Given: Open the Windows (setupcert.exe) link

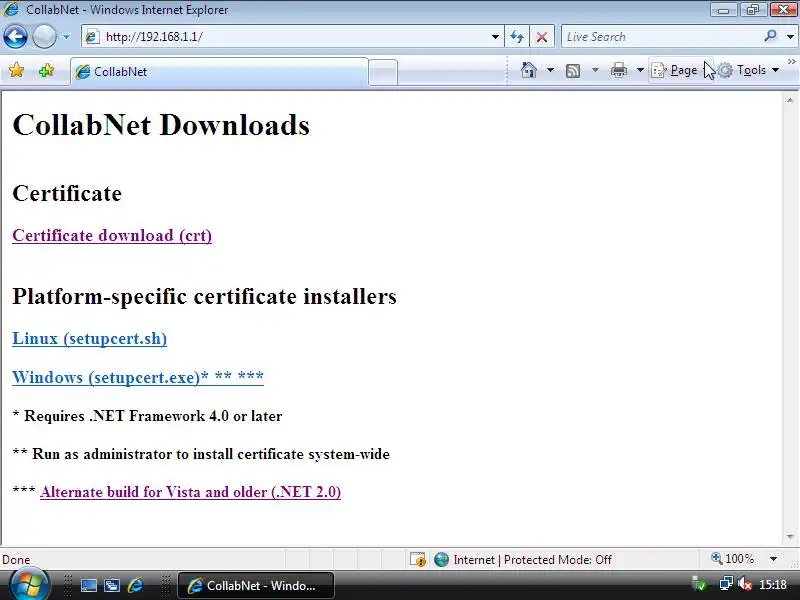Looking at the screenshot, I should pyautogui.click(x=138, y=377).
